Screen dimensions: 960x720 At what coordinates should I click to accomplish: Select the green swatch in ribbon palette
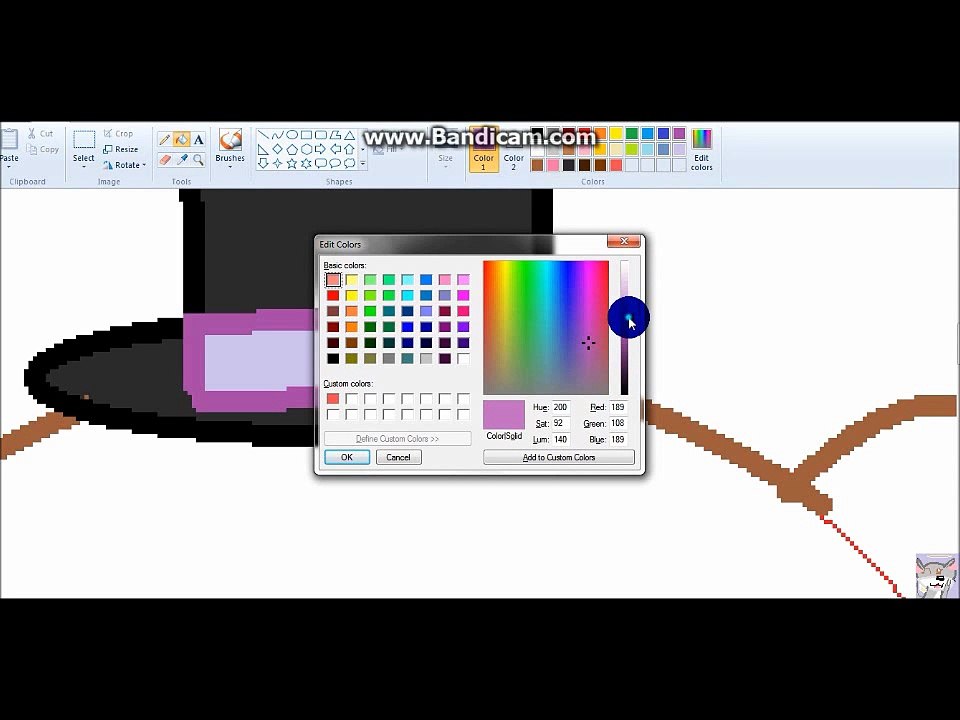(x=632, y=133)
